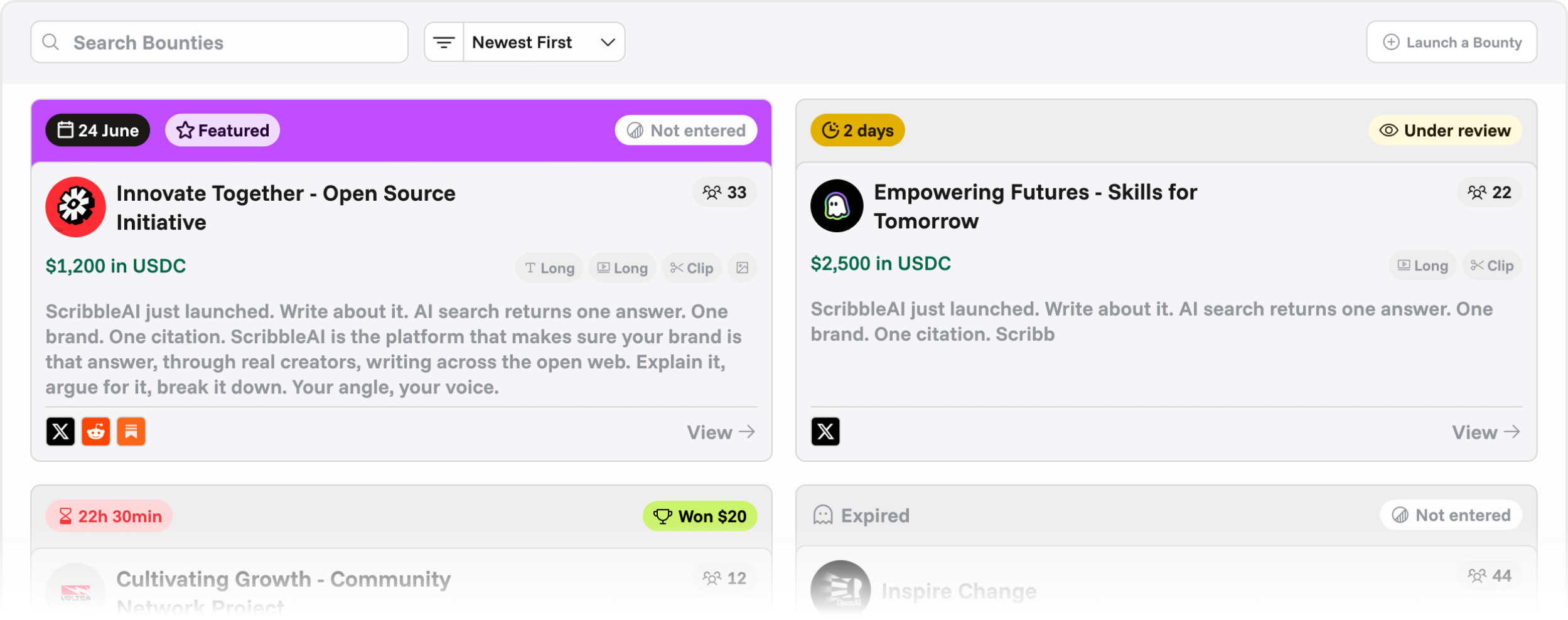Click the X icon on Empowering Futures card

pos(825,431)
